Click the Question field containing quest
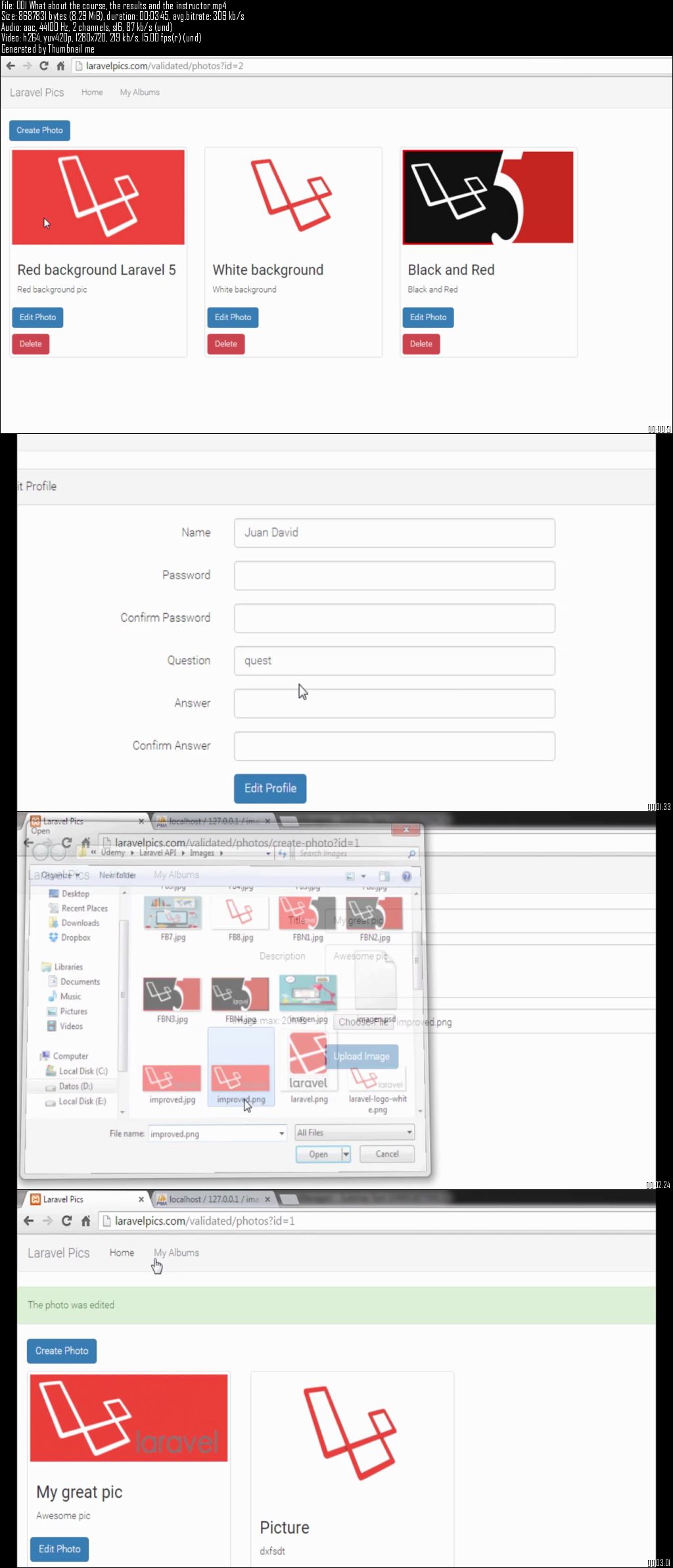This screenshot has height=1568, width=673. coord(394,661)
